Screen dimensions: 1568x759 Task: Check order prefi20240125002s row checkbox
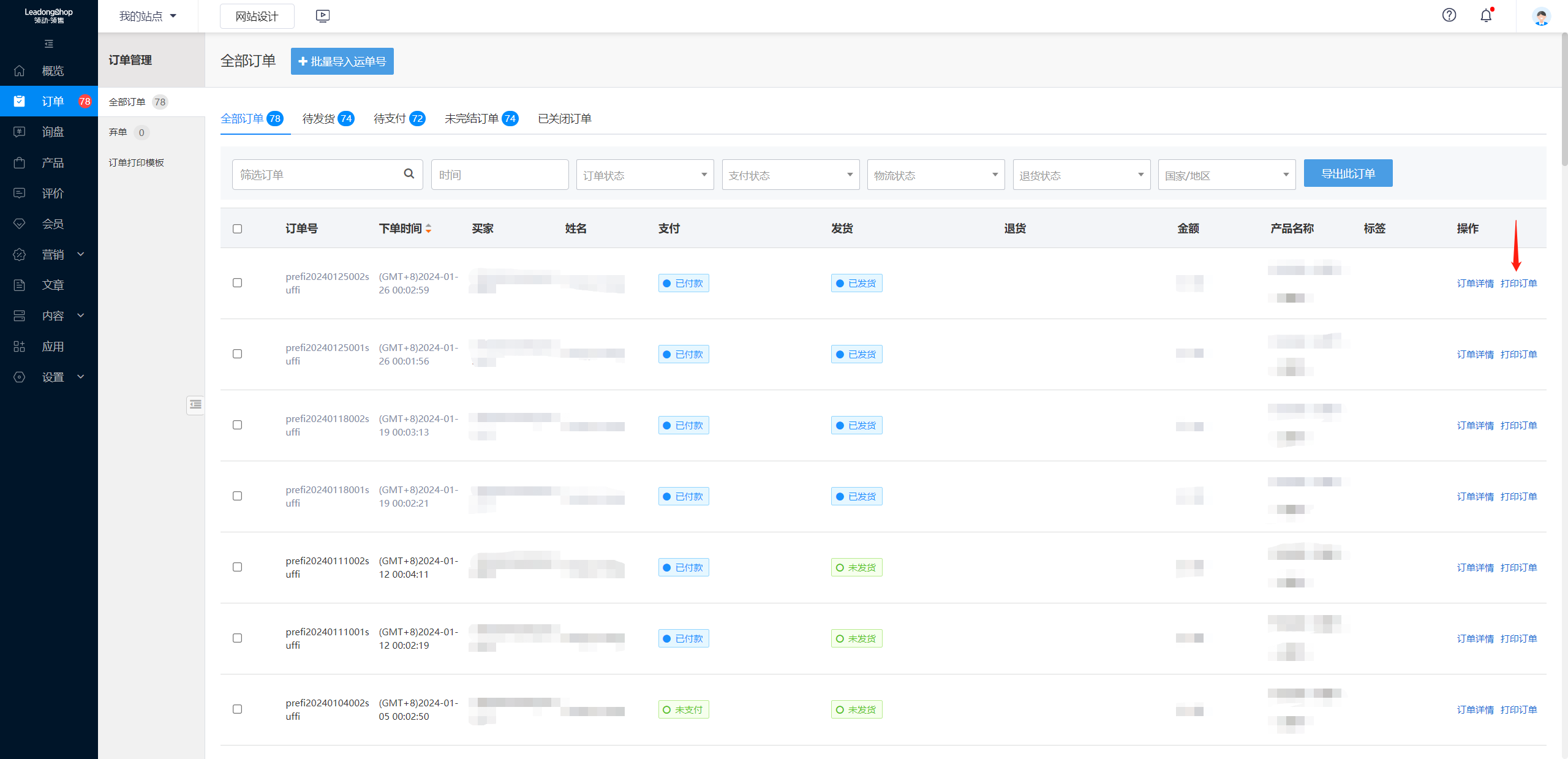coord(238,283)
